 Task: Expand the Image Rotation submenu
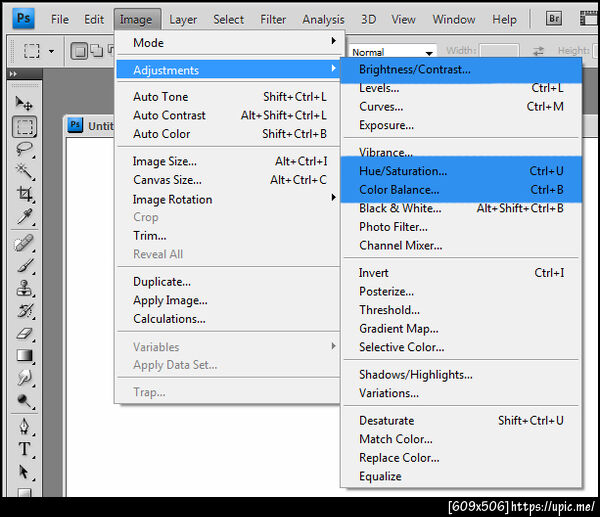[x=228, y=199]
